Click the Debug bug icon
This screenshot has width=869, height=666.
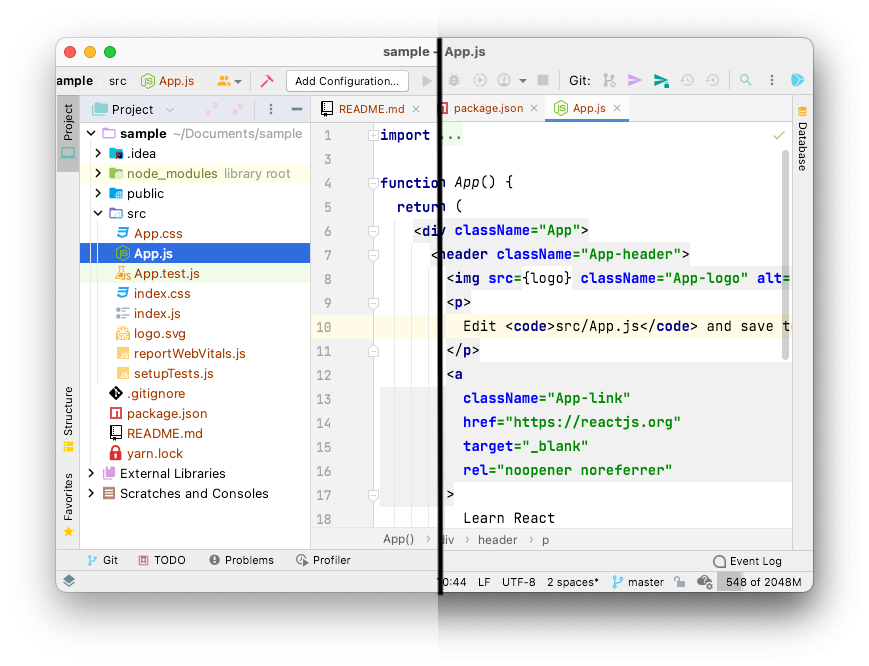click(454, 80)
